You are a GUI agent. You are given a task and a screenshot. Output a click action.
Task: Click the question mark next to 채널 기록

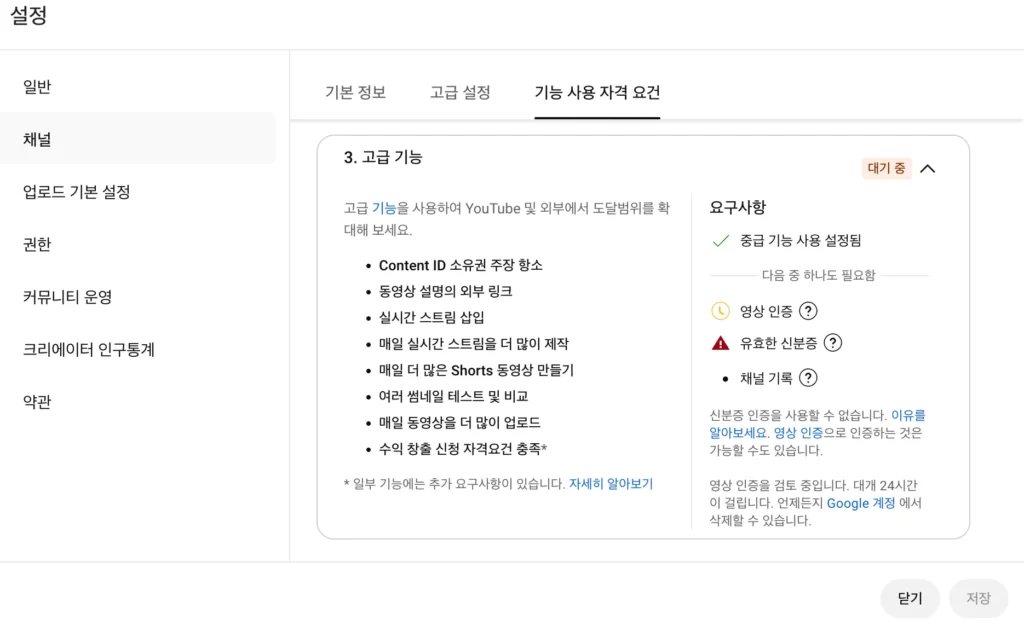click(809, 378)
